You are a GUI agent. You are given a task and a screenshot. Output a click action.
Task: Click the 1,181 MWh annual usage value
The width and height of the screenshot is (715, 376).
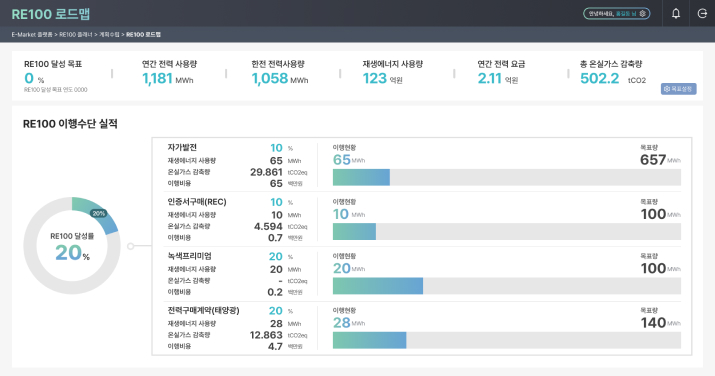tap(168, 79)
